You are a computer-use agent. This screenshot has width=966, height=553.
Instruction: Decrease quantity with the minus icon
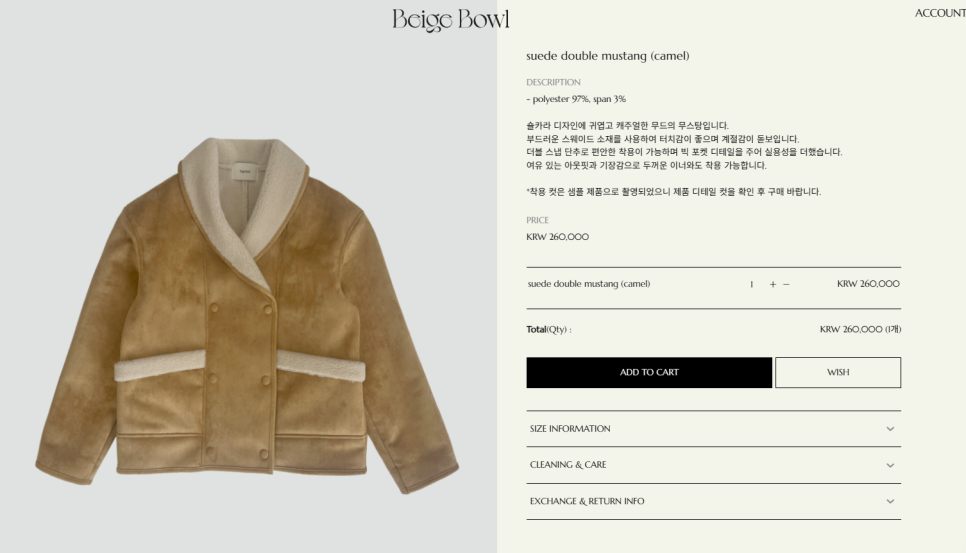786,285
